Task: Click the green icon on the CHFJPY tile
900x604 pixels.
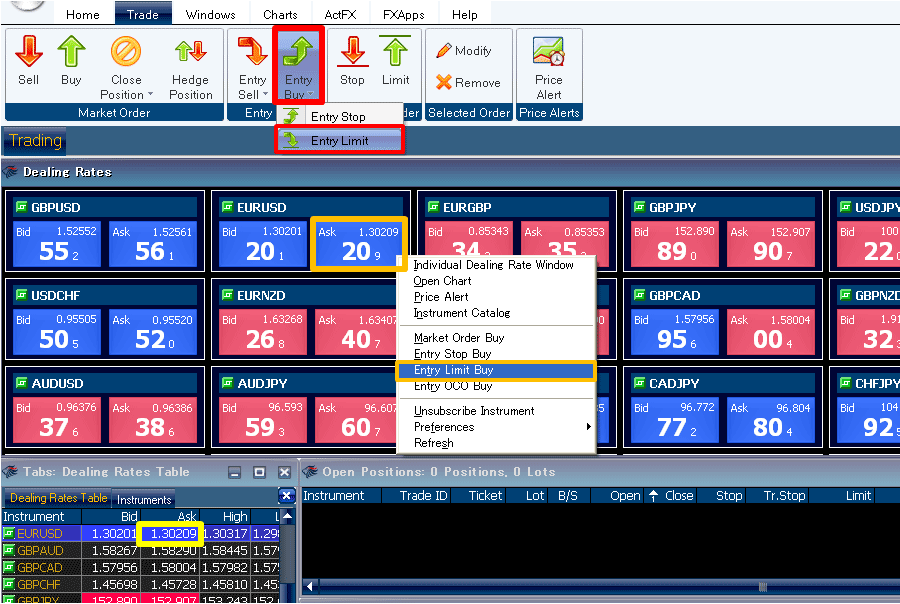Action: point(845,383)
